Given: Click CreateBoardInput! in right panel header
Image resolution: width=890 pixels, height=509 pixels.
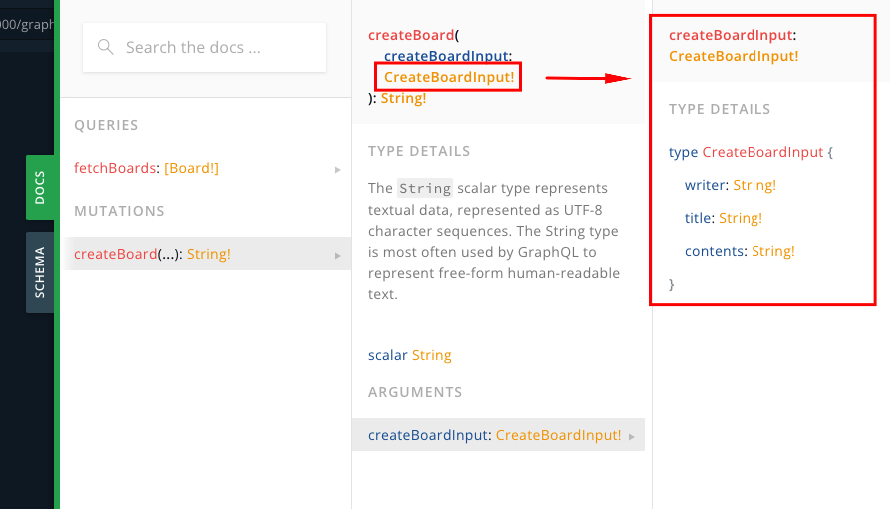Looking at the screenshot, I should pyautogui.click(x=733, y=56).
